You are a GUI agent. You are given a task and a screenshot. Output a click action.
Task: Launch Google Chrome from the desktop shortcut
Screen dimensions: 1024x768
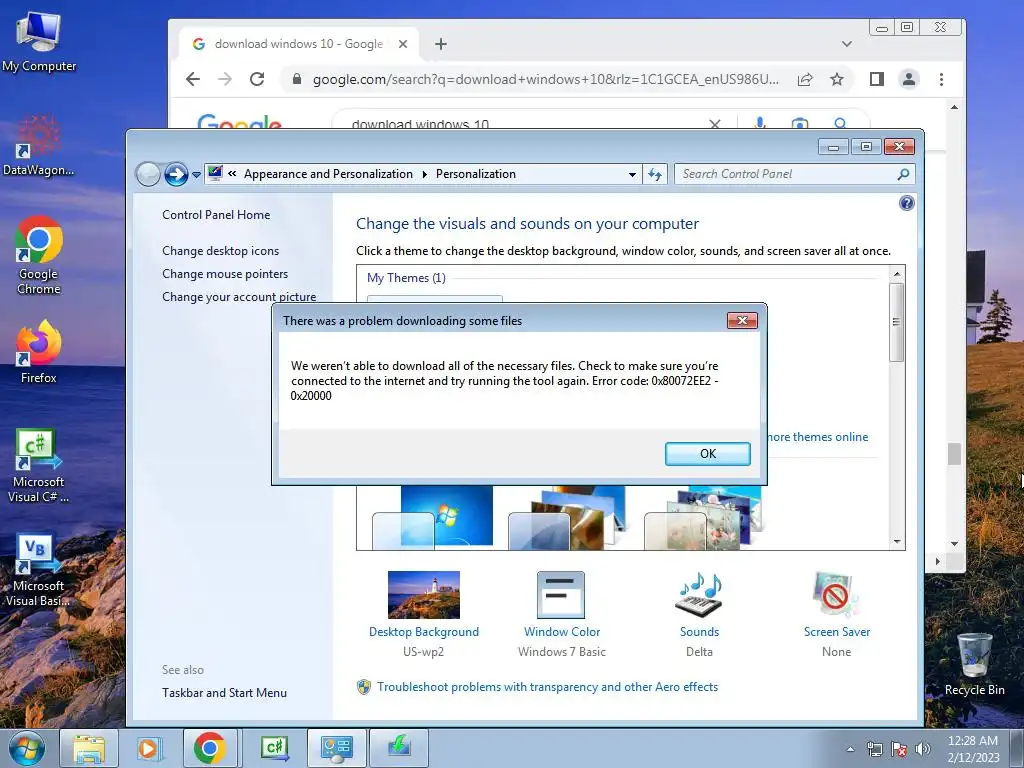[x=39, y=255]
